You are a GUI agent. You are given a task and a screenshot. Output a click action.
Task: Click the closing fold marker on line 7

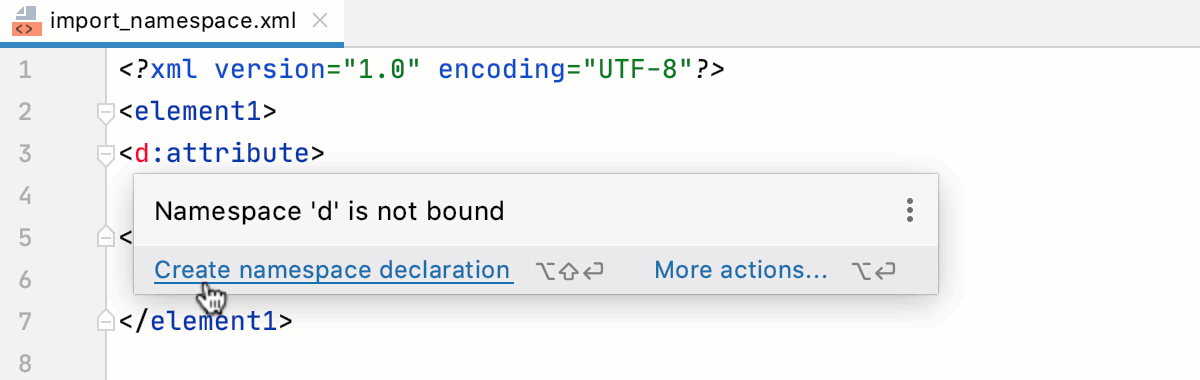coord(105,320)
